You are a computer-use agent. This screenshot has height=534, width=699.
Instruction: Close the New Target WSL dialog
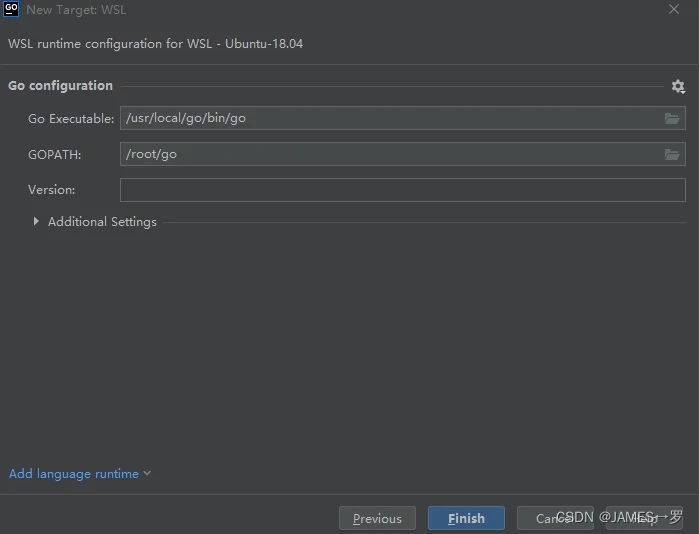click(674, 9)
